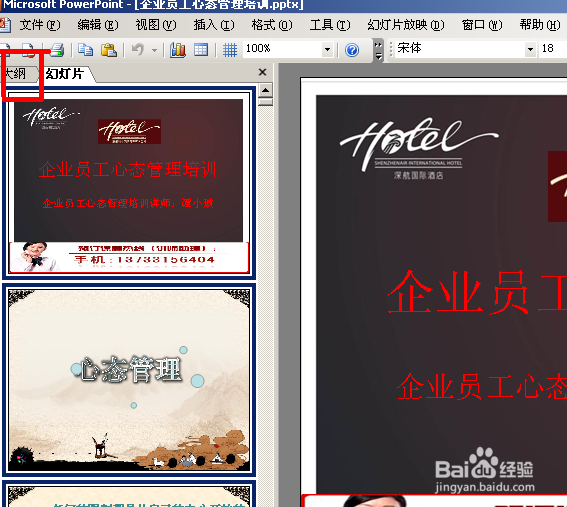
Task: Click the Paste clipboard icon
Action: point(108,50)
